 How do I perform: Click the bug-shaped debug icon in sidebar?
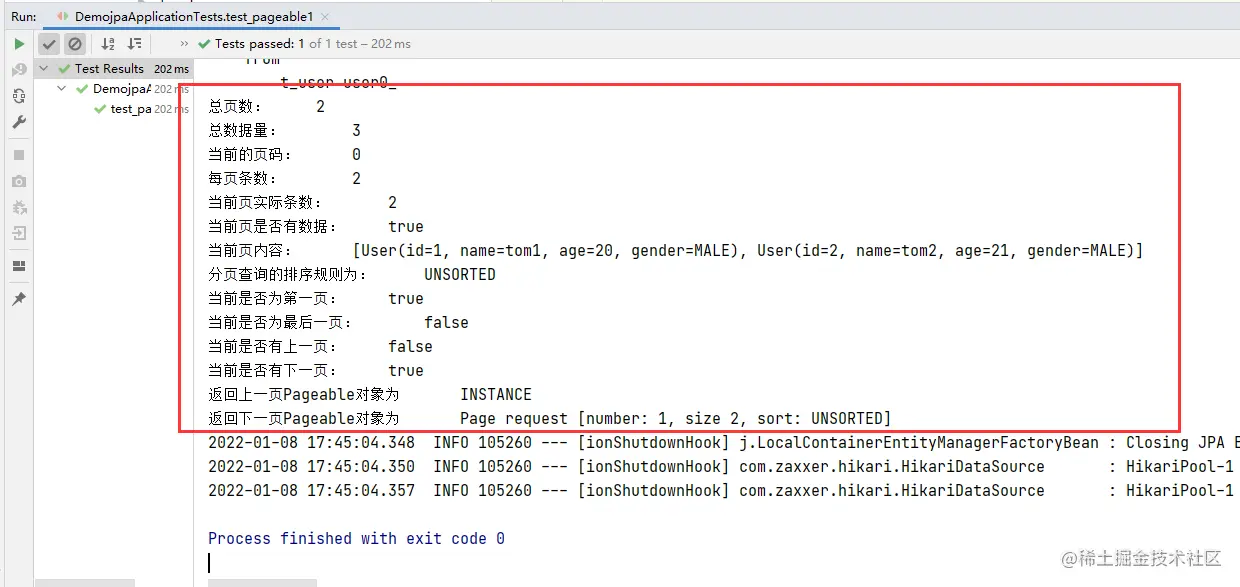19,207
